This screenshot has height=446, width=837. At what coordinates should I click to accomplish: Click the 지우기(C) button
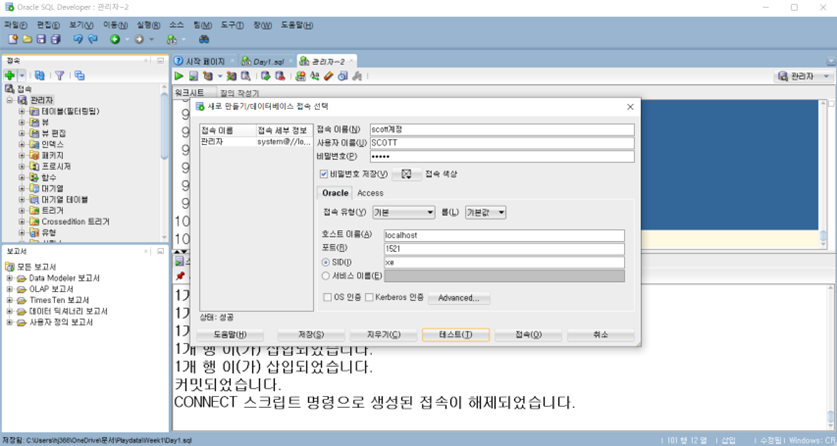pyautogui.click(x=383, y=334)
